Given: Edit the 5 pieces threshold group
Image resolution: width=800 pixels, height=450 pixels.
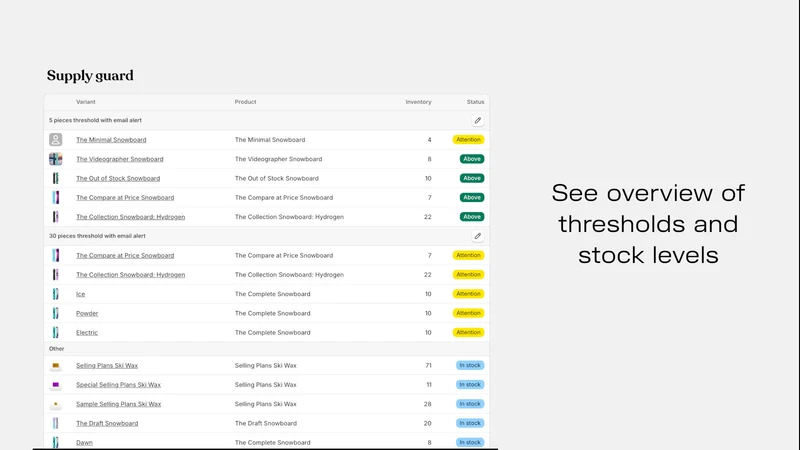Looking at the screenshot, I should click(x=478, y=120).
